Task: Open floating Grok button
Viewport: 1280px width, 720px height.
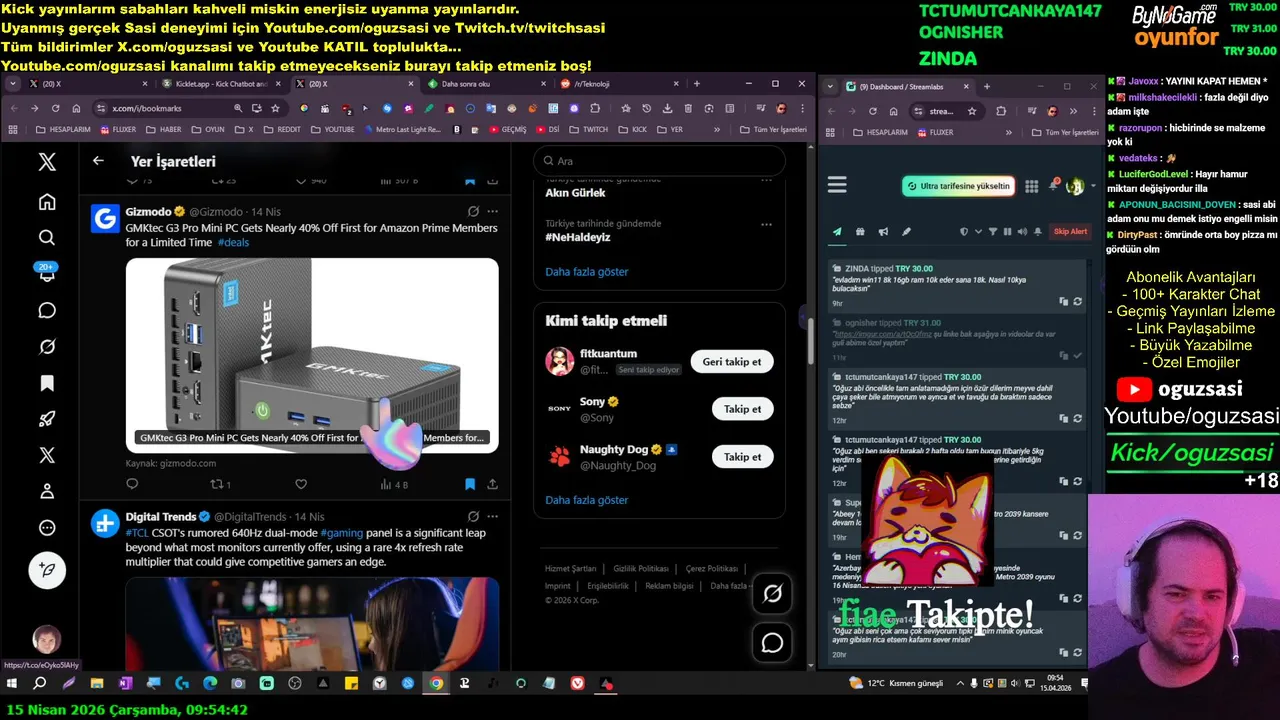Action: click(772, 593)
